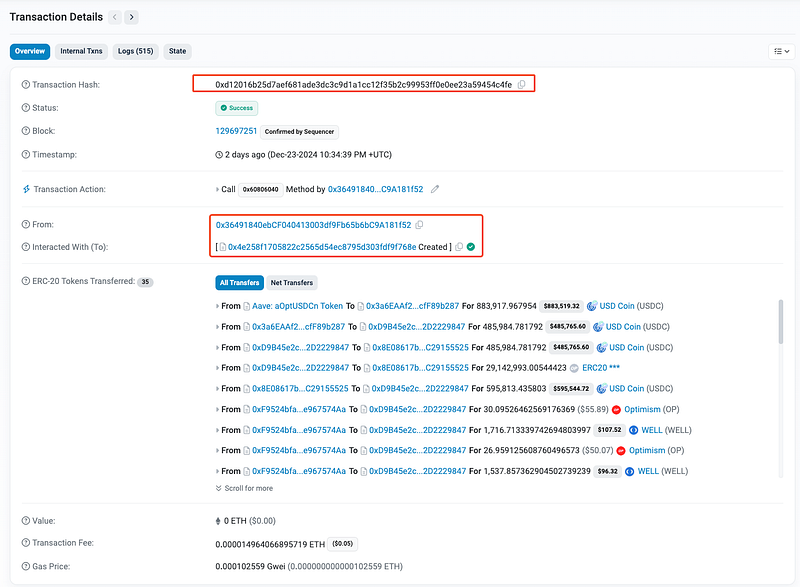
Task: Click the Gas Price help icon
Action: coord(26,565)
